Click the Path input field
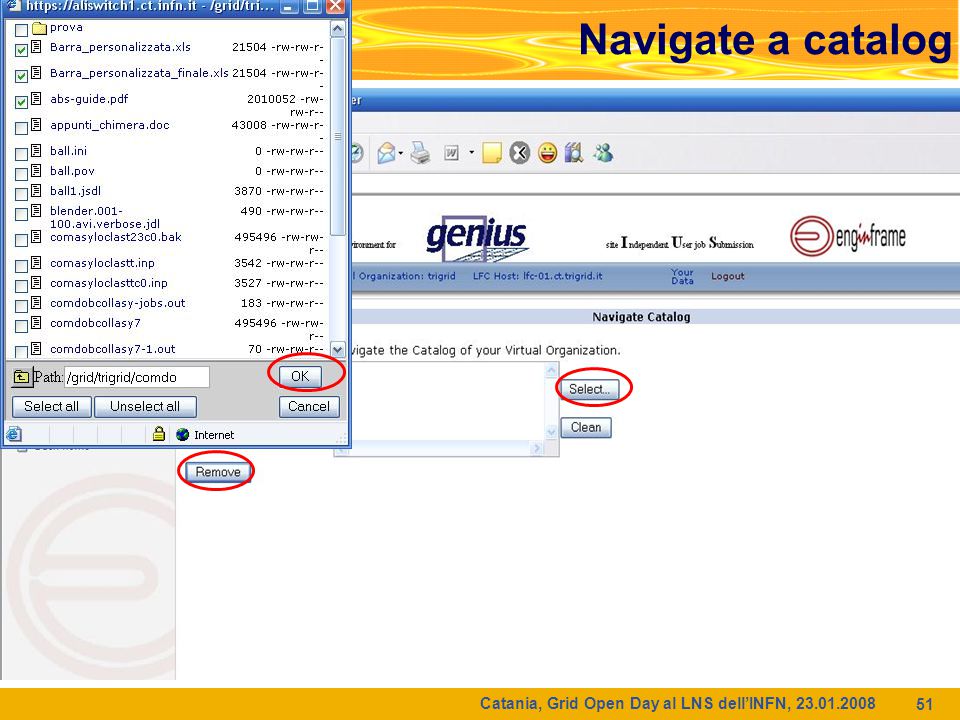The height and width of the screenshot is (720, 960). click(x=137, y=377)
